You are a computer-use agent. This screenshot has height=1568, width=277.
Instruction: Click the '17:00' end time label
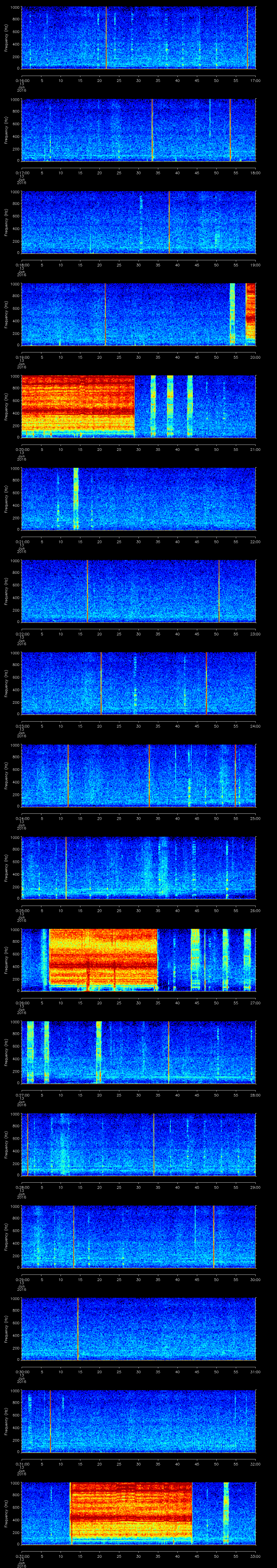point(255,80)
